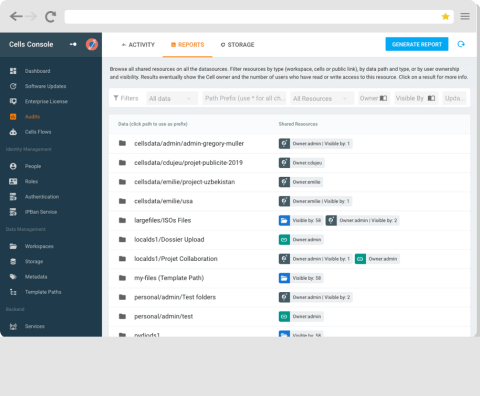Toggle the sidebar pin icon next to Cells Console

click(x=73, y=44)
